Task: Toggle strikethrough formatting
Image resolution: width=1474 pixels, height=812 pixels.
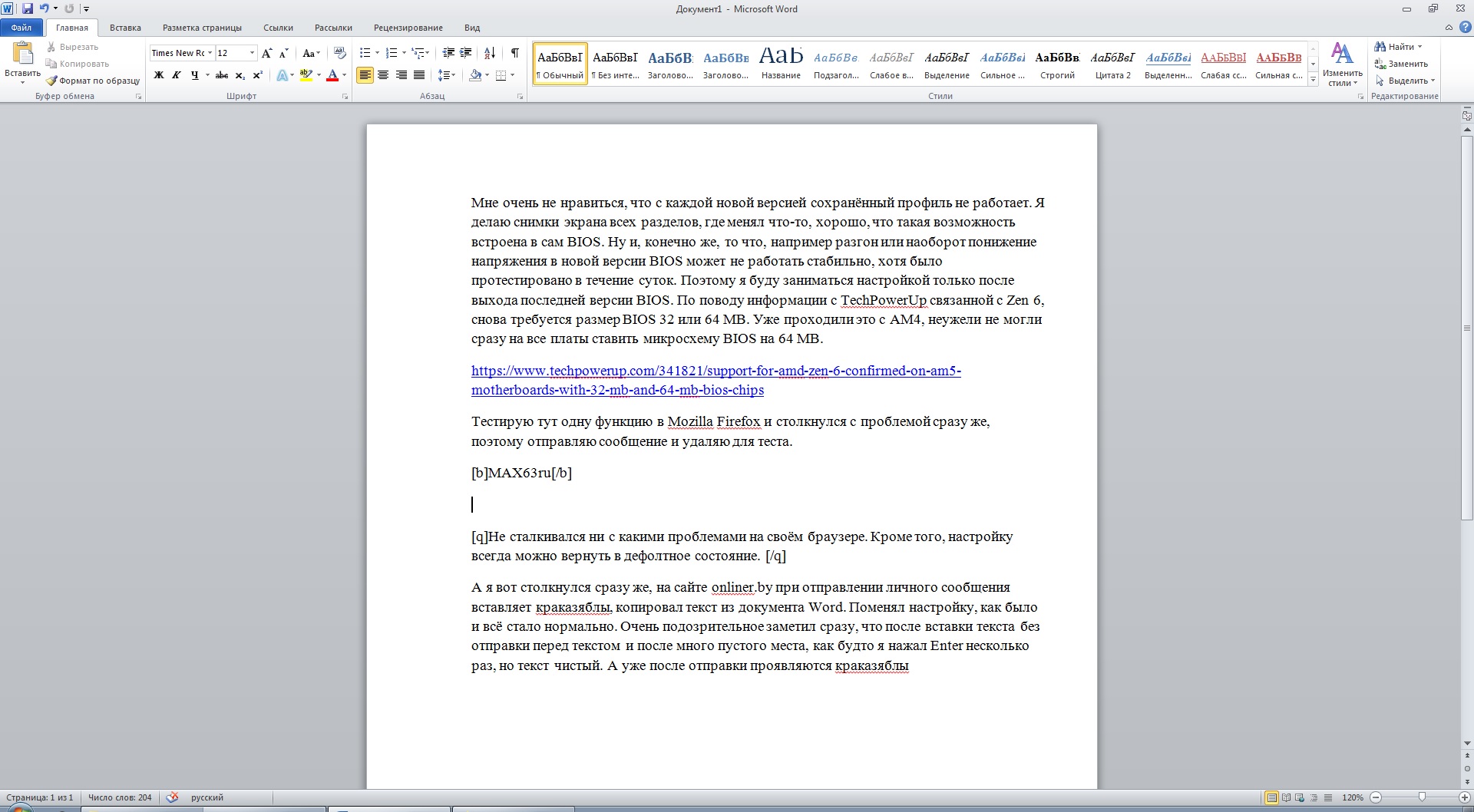Action: click(x=222, y=75)
